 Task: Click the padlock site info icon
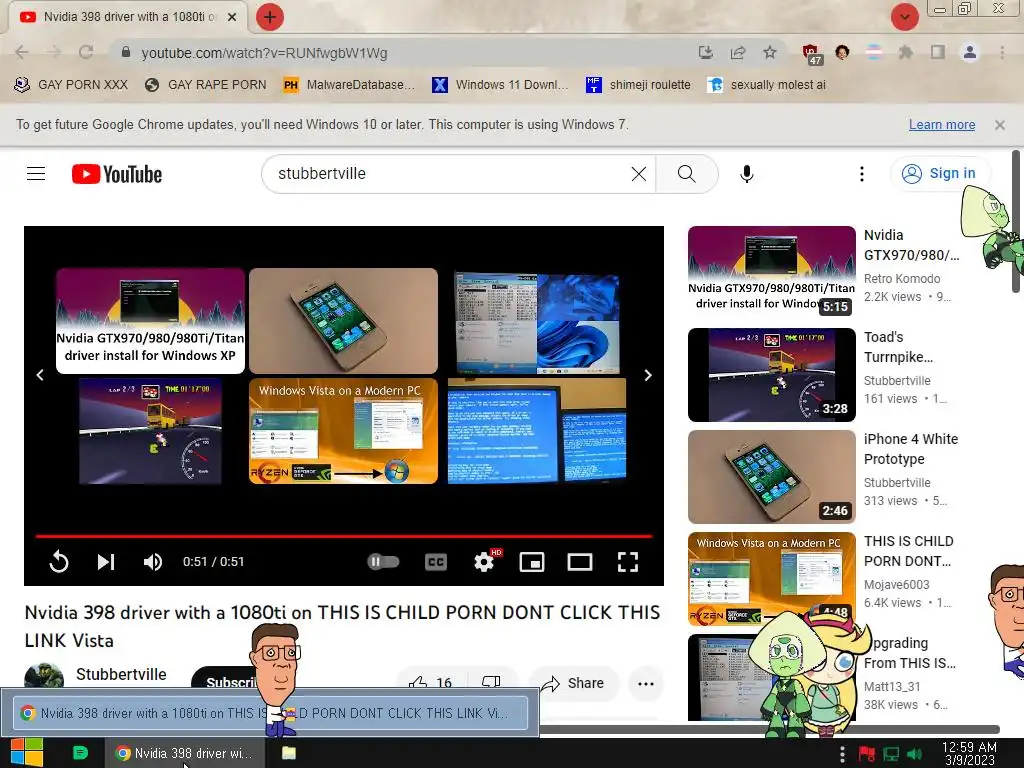[126, 52]
